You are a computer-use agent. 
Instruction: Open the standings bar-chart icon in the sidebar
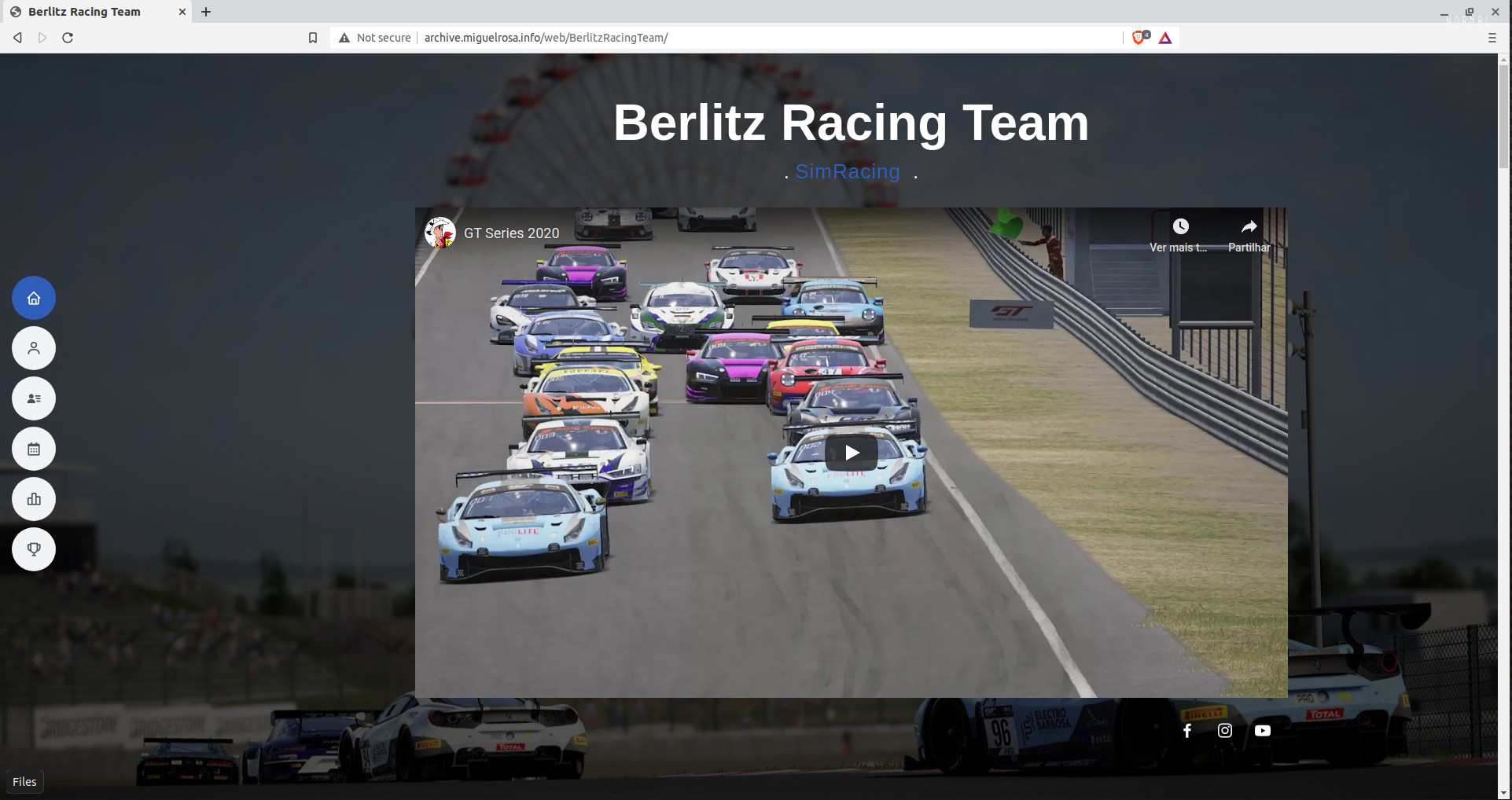point(33,498)
